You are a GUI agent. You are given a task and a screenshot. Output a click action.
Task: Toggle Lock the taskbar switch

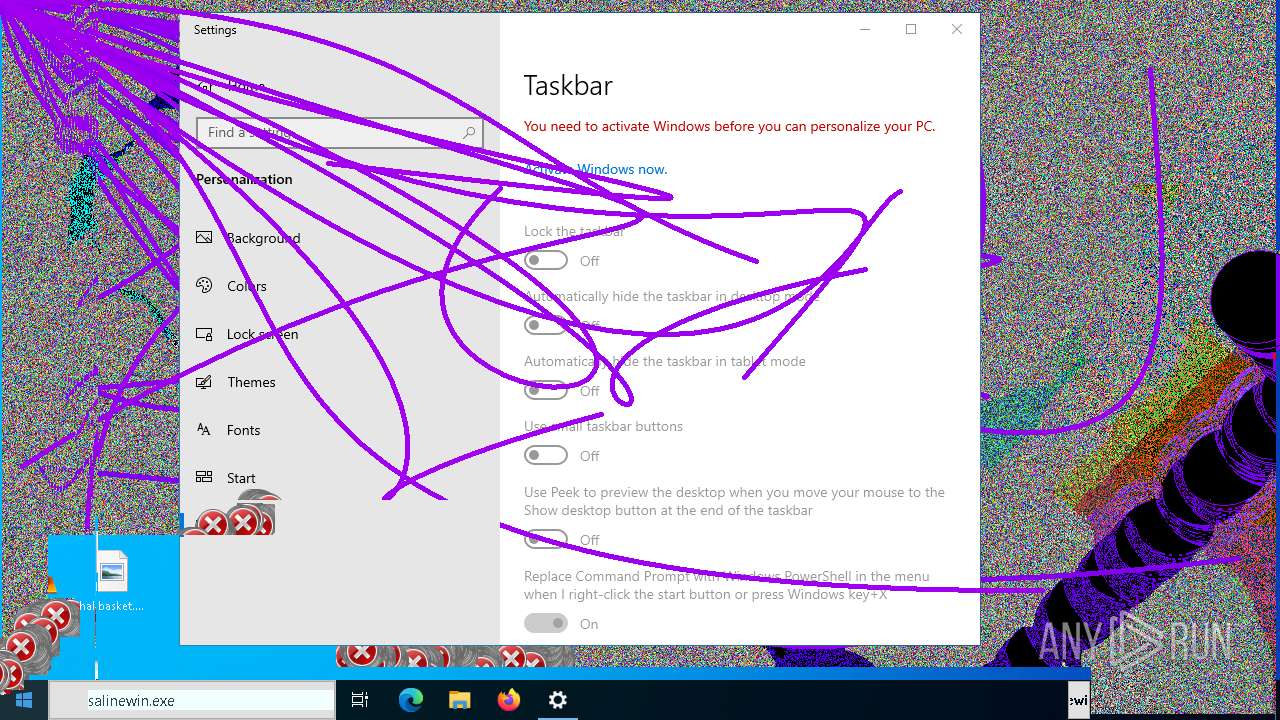[546, 260]
